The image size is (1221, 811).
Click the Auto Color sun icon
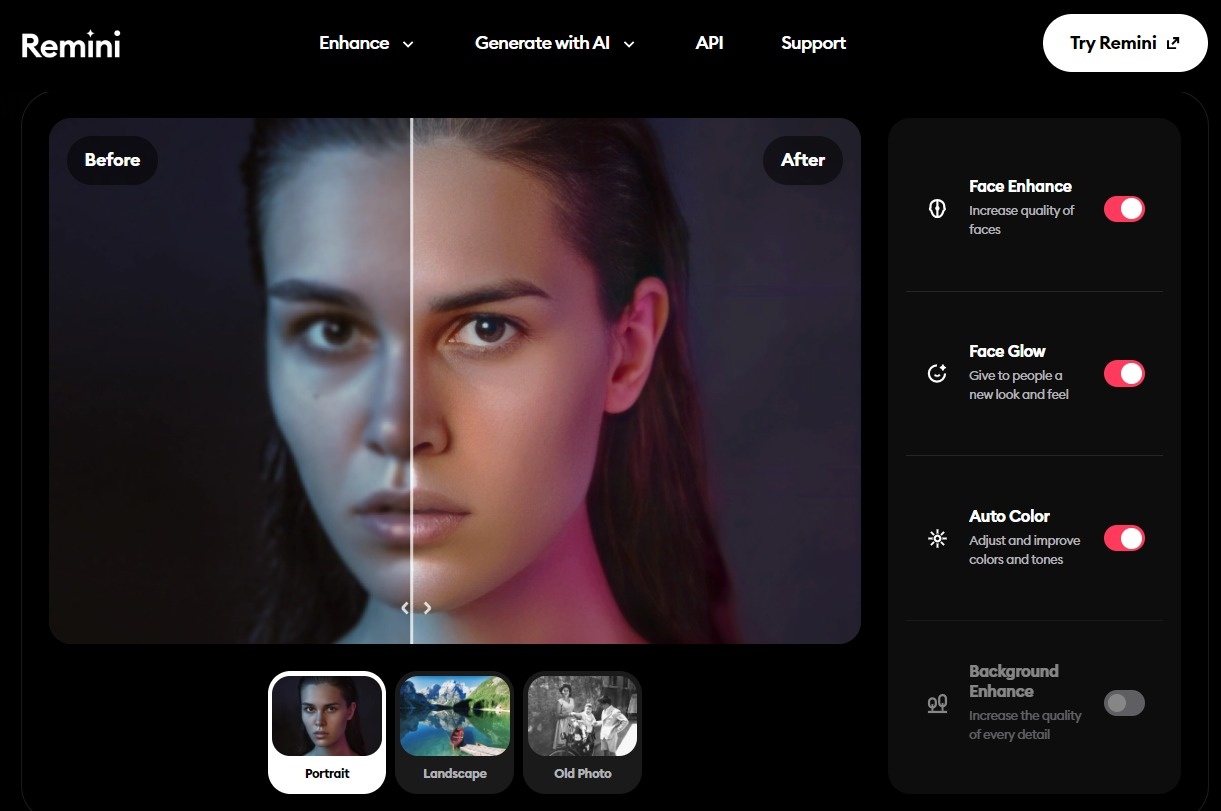tap(937, 538)
